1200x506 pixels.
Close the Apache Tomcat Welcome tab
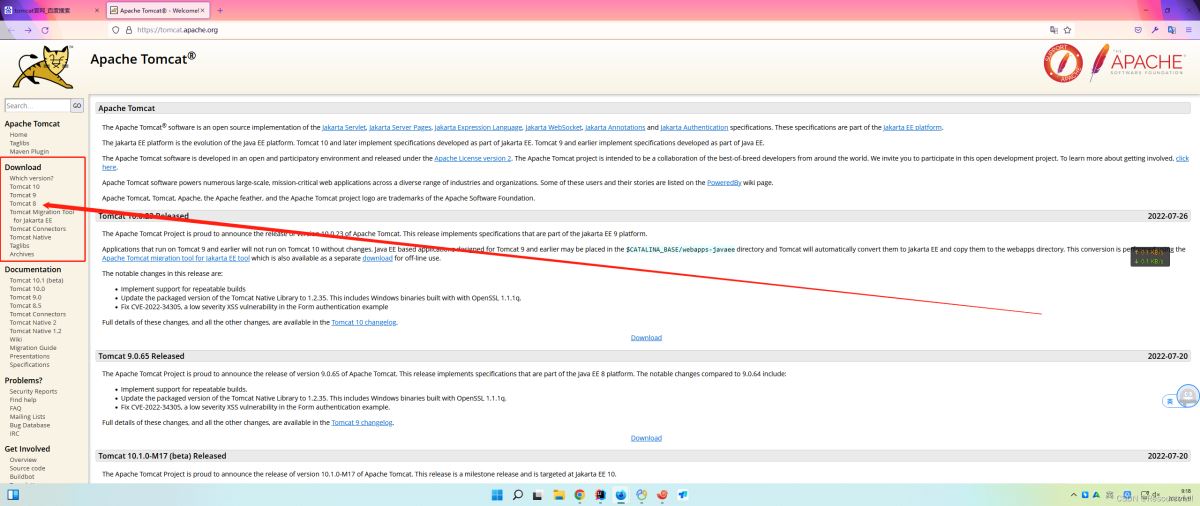[201, 10]
